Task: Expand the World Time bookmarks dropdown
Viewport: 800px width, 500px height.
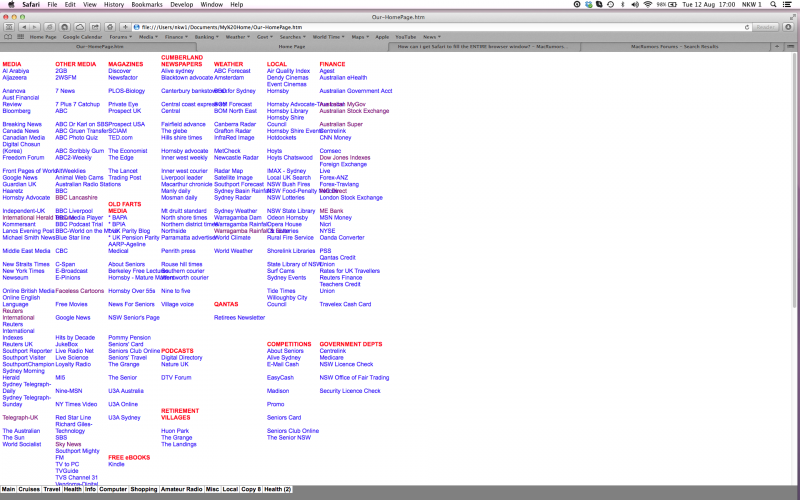Action: (x=329, y=37)
